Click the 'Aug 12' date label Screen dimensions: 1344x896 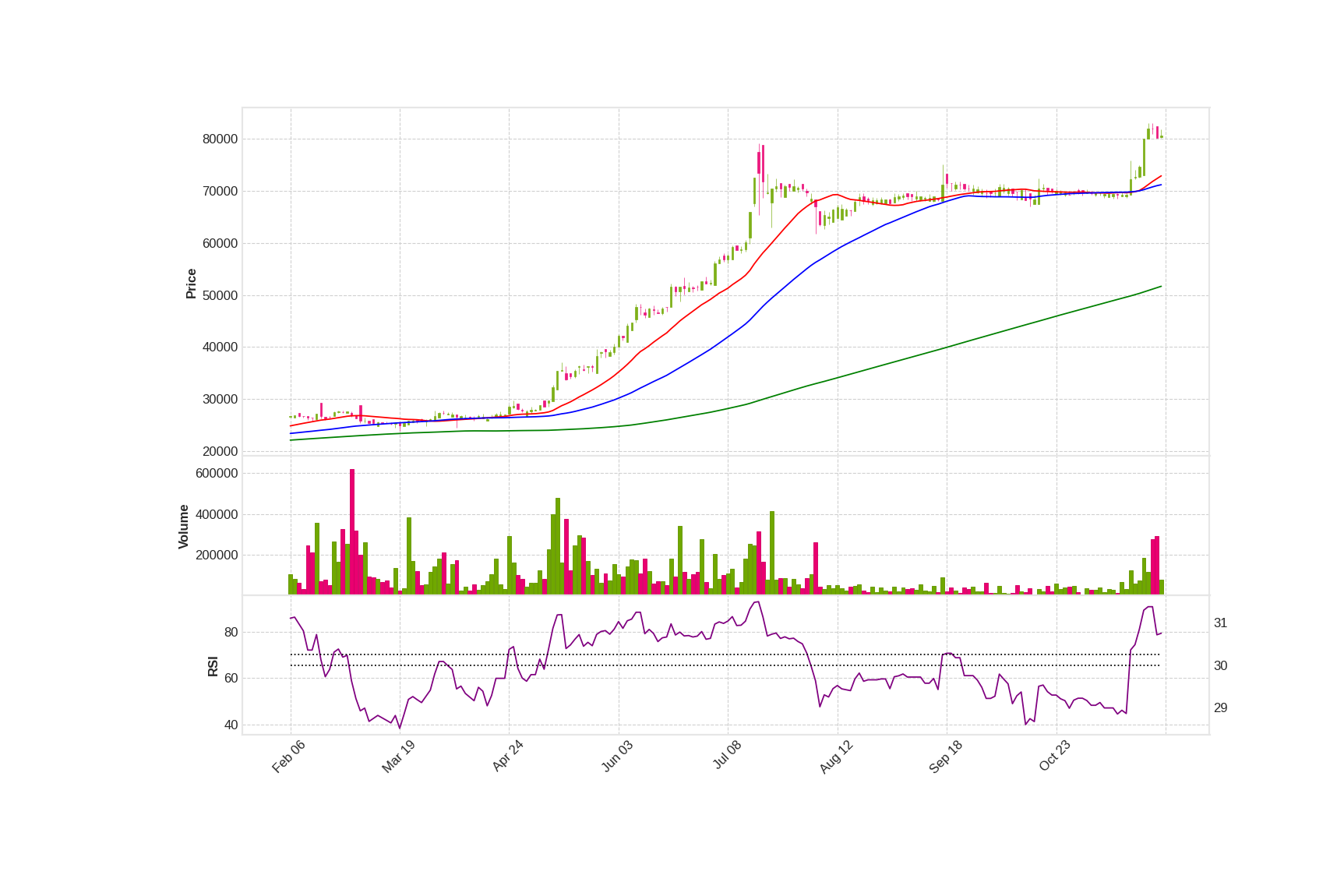tap(836, 757)
